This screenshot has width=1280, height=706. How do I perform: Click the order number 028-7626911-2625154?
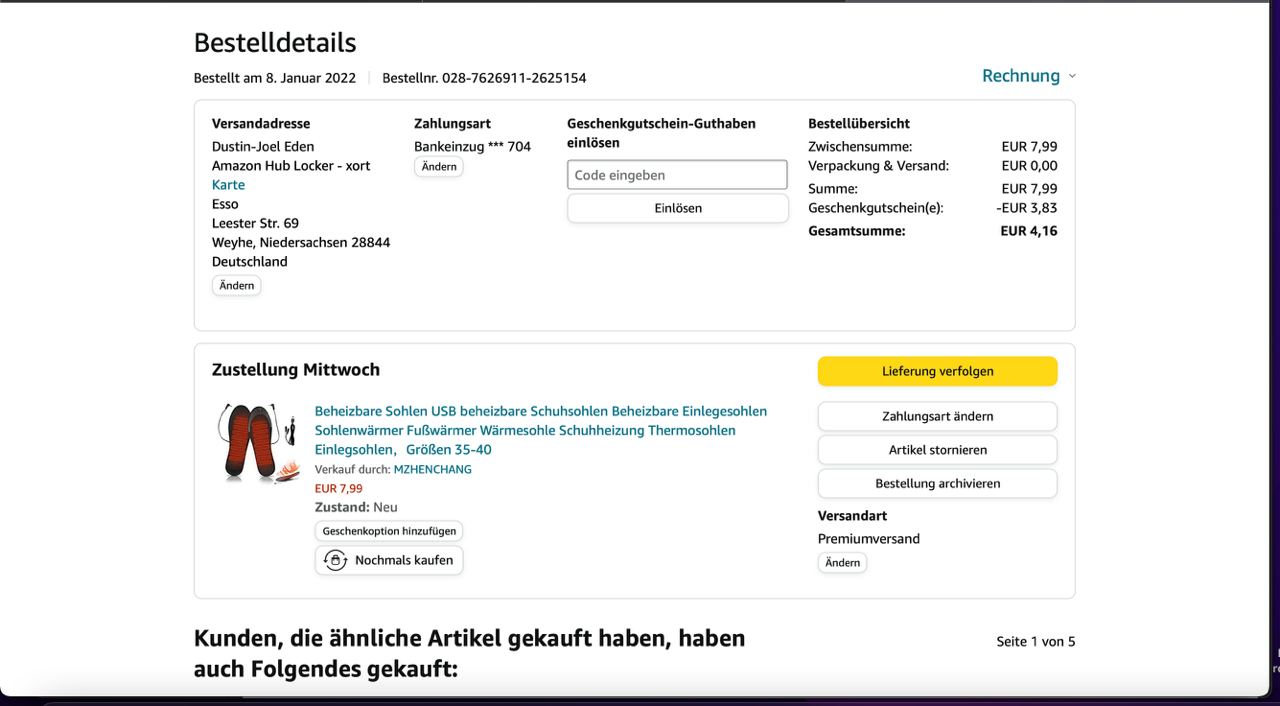point(514,78)
